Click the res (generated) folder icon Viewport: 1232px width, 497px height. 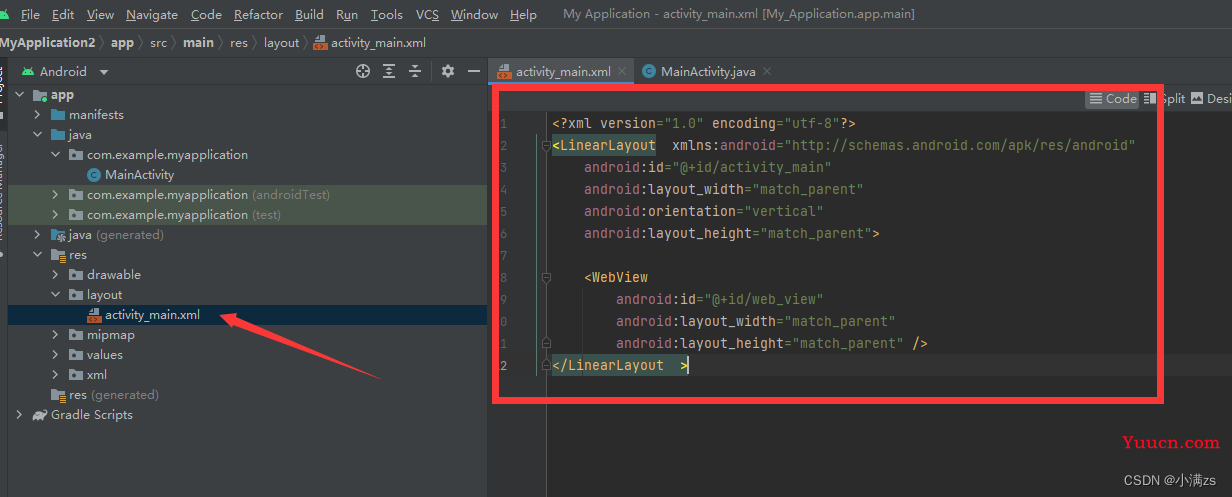(x=58, y=395)
